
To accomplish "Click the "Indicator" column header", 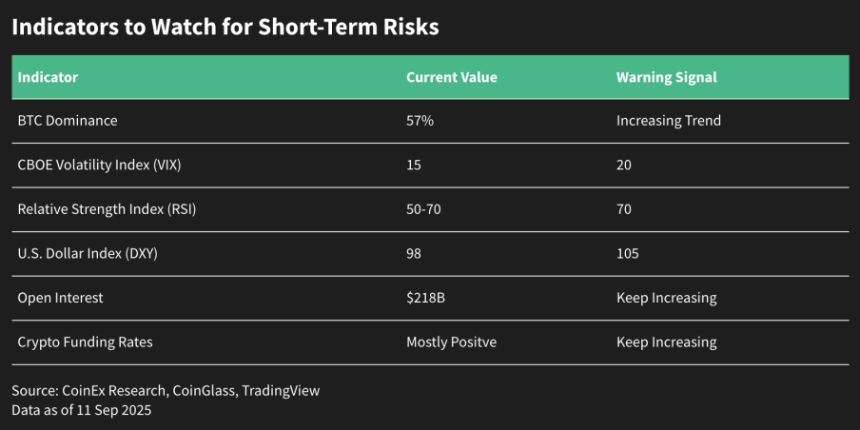I will [48, 77].
